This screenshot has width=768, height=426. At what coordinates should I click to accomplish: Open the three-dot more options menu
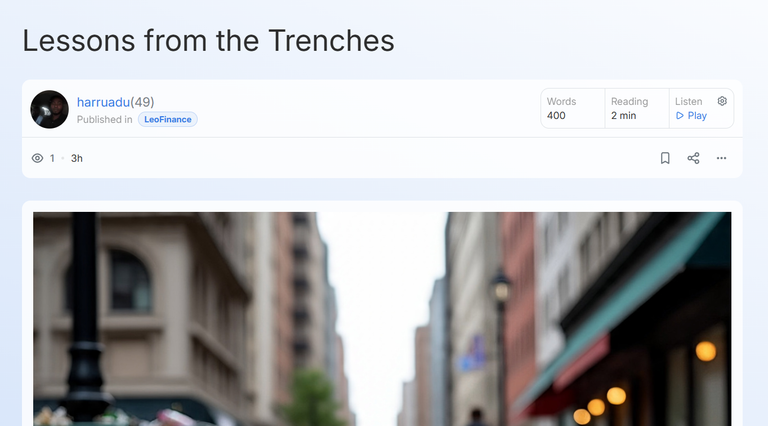(x=721, y=158)
